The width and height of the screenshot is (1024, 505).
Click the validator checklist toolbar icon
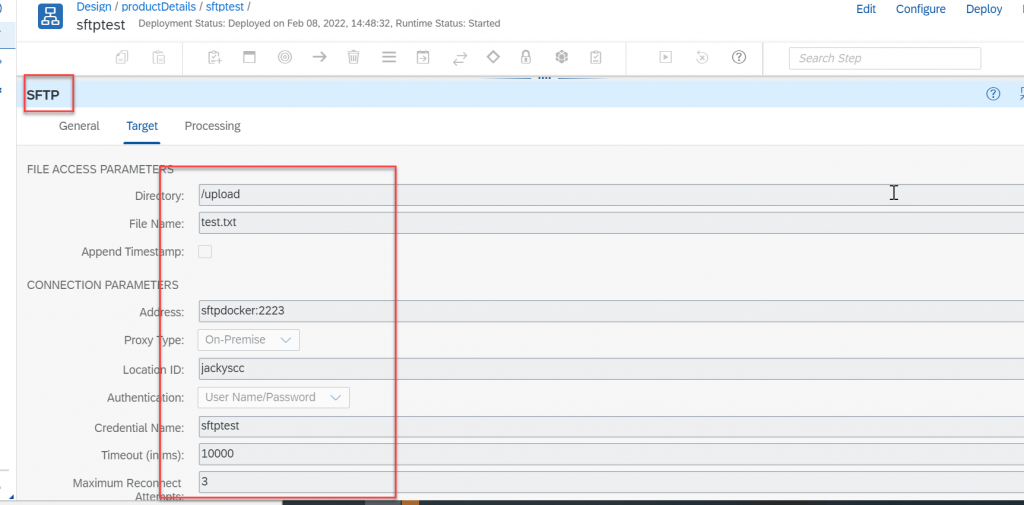tap(596, 57)
